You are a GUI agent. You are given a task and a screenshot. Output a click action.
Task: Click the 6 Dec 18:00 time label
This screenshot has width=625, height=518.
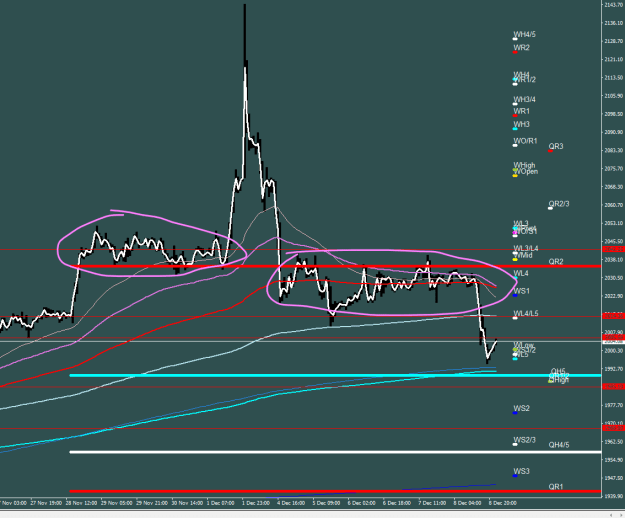pyautogui.click(x=397, y=503)
